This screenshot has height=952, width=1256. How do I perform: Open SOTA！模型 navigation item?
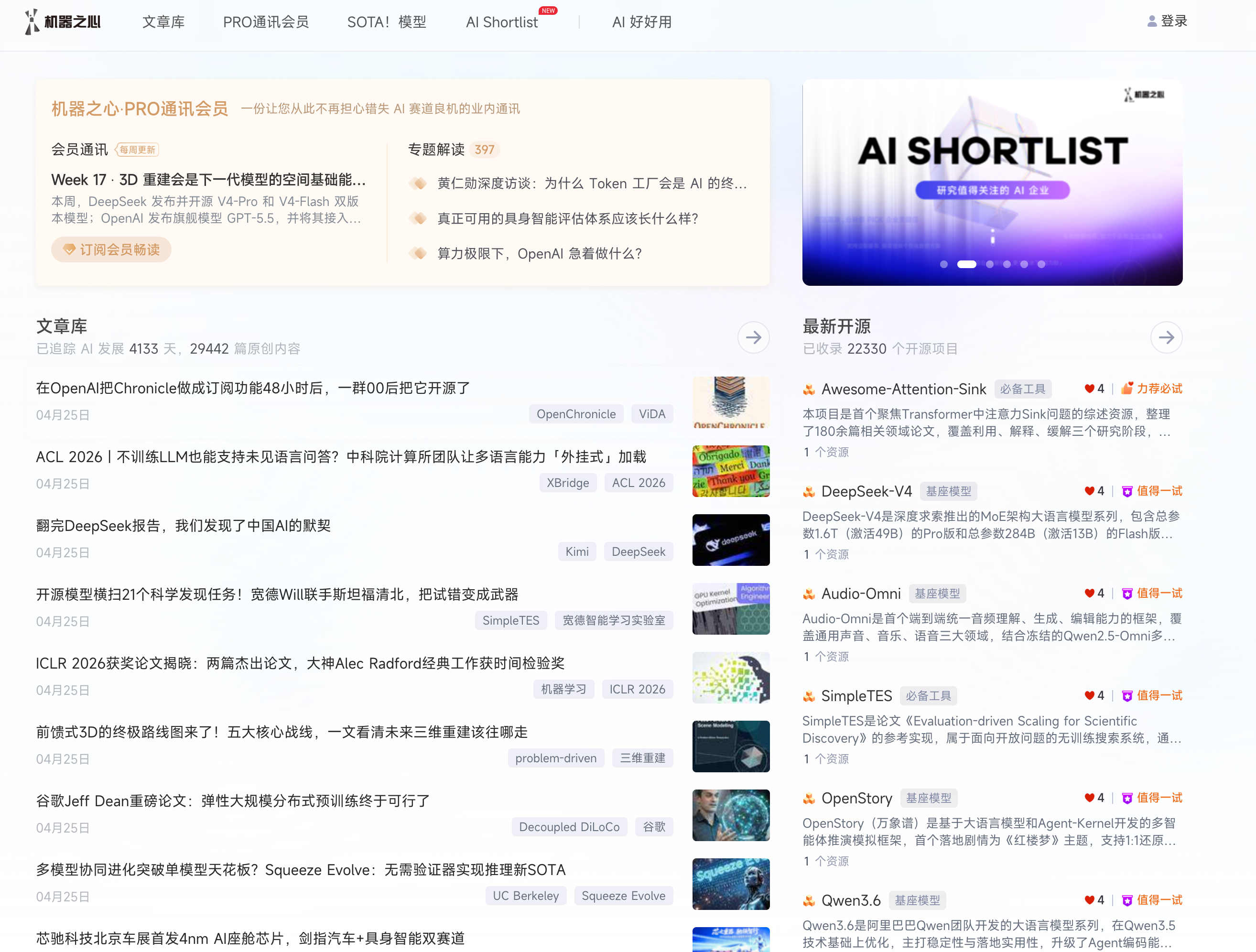coord(387,22)
